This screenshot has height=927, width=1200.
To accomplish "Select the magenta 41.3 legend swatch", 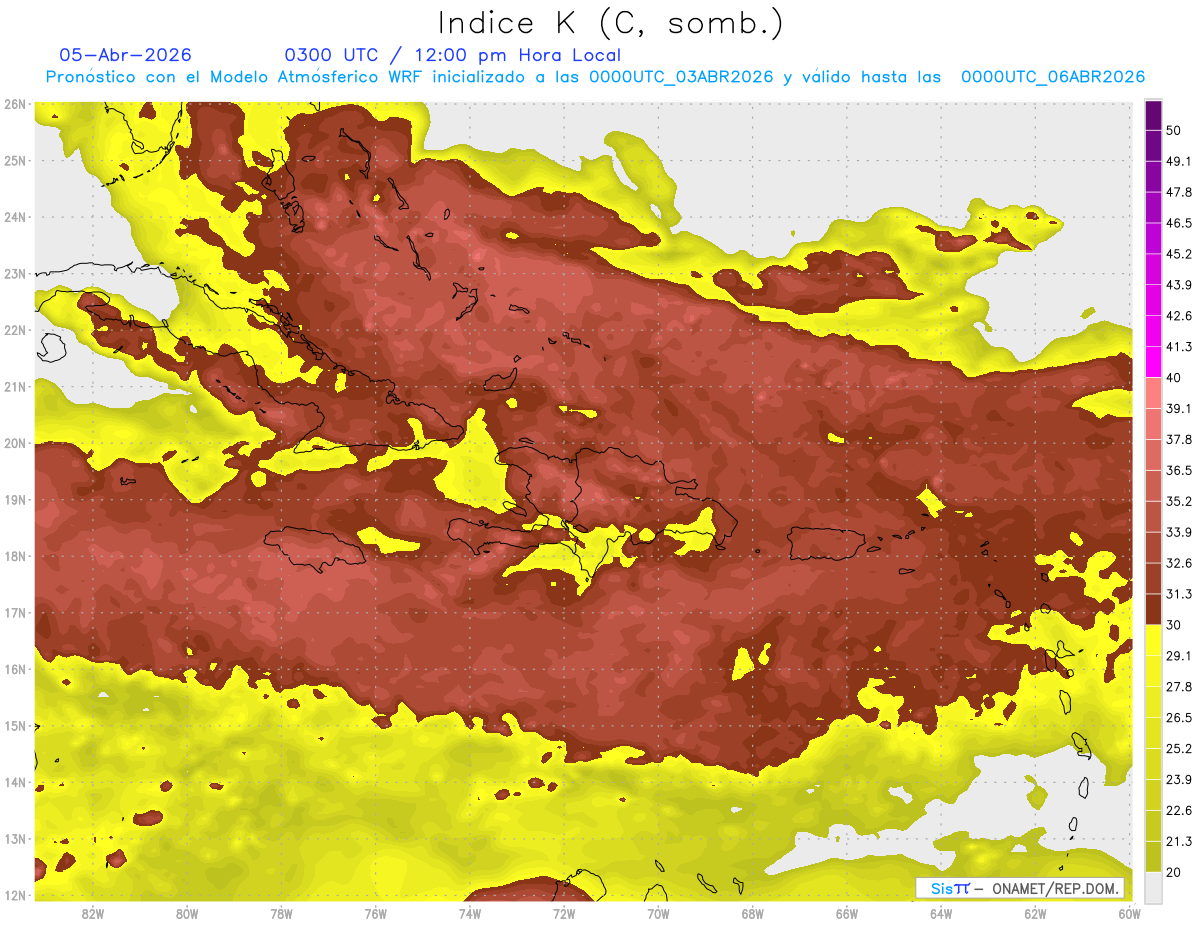I will 1153,362.
